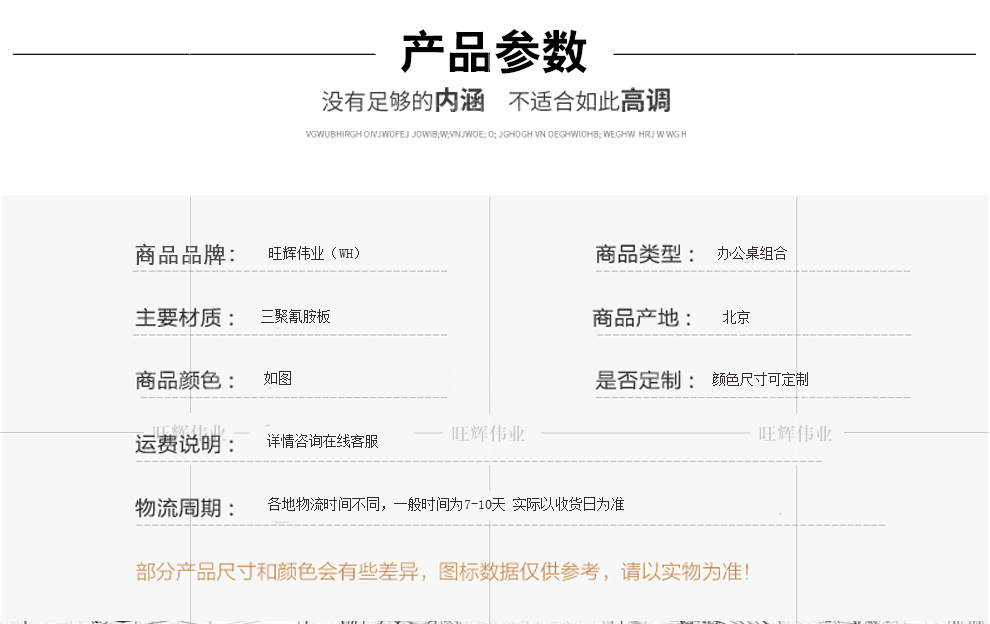Select the 颜色尺寸可定制 customization value
This screenshot has width=990, height=624.
click(760, 380)
